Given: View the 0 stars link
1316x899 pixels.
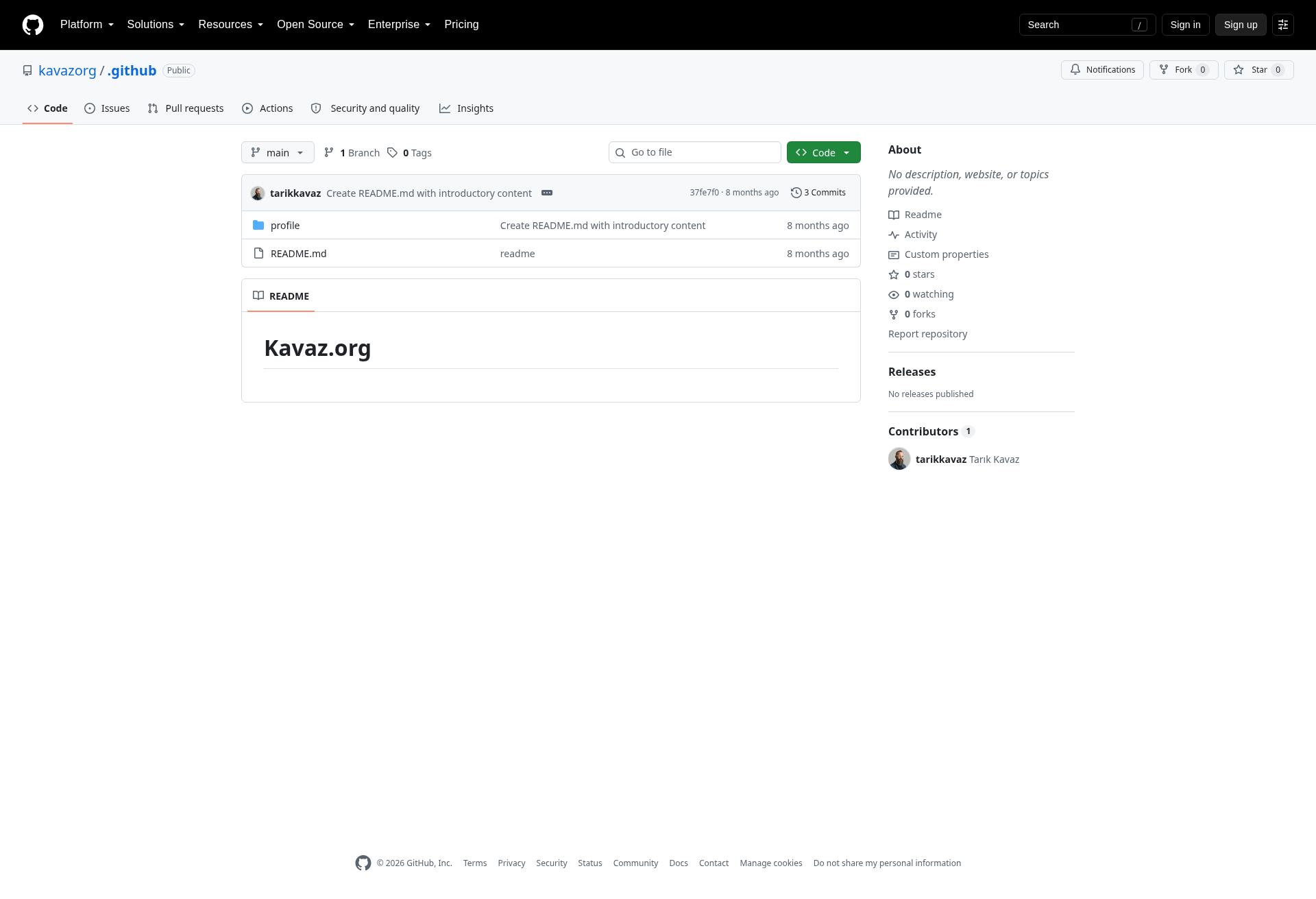Looking at the screenshot, I should pos(912,274).
